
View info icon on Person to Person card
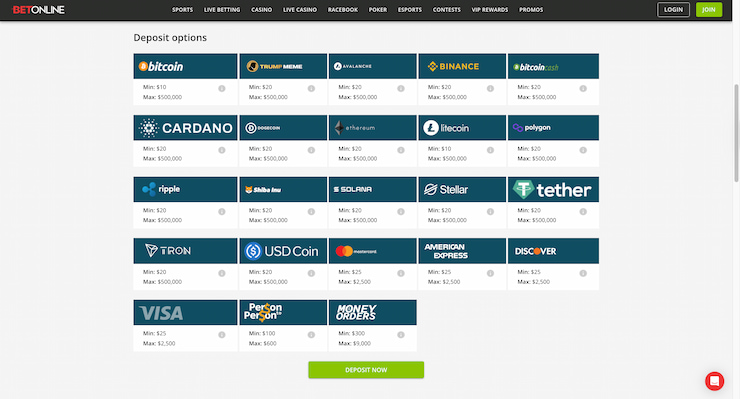click(311, 335)
